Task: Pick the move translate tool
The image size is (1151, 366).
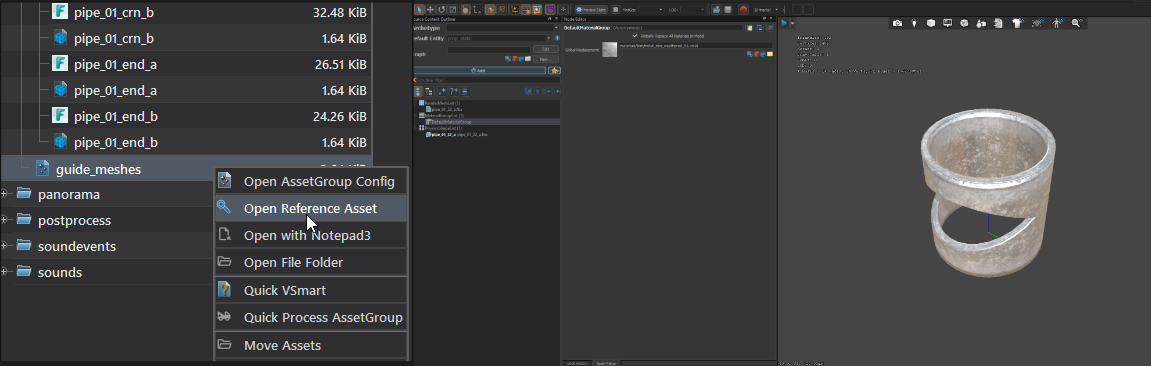Action: click(x=430, y=10)
